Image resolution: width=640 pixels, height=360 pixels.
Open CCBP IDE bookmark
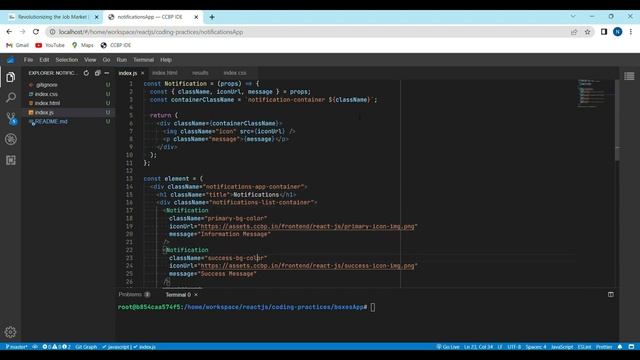click(x=116, y=45)
